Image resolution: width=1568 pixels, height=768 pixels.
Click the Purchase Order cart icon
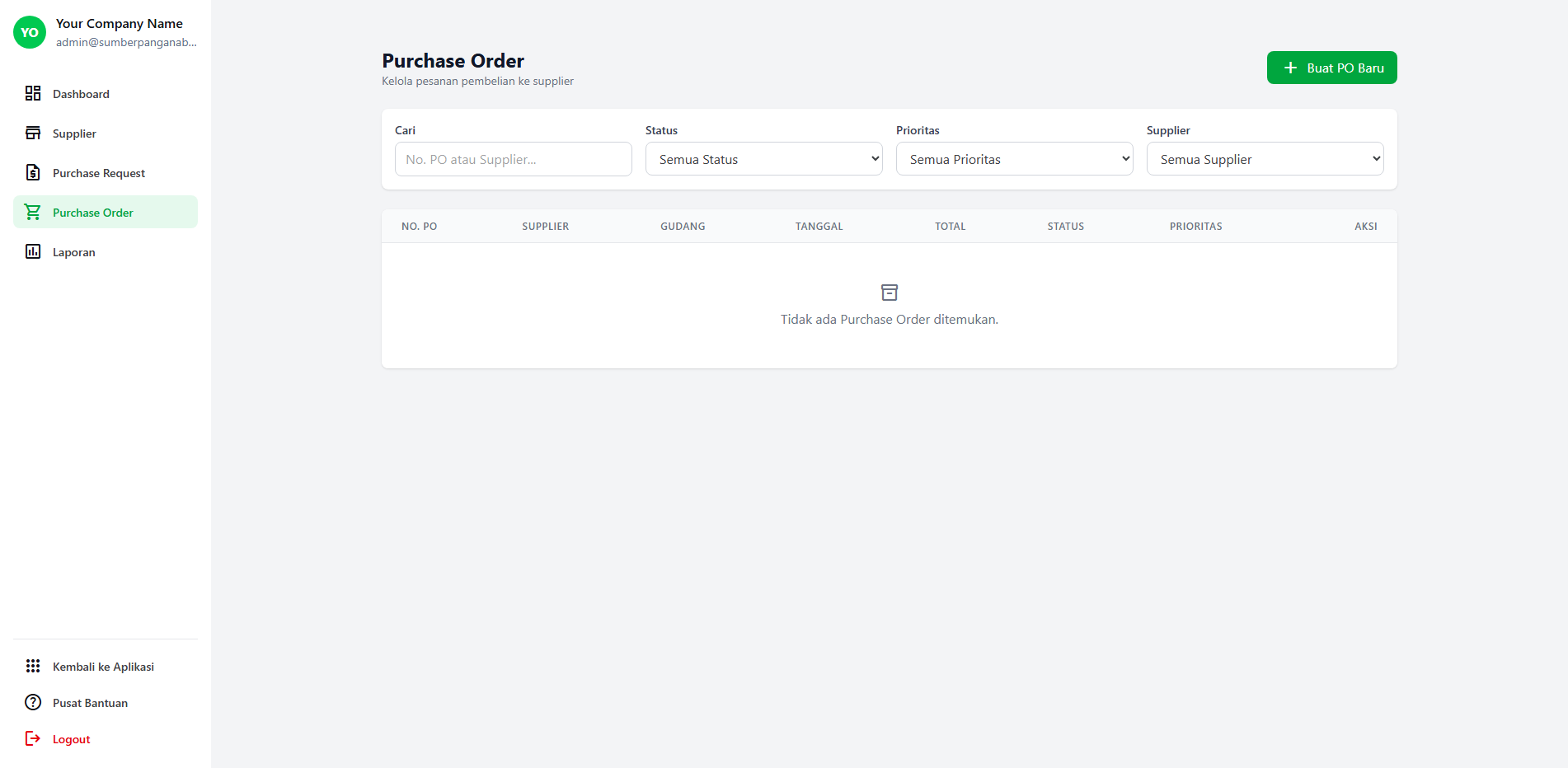[33, 212]
